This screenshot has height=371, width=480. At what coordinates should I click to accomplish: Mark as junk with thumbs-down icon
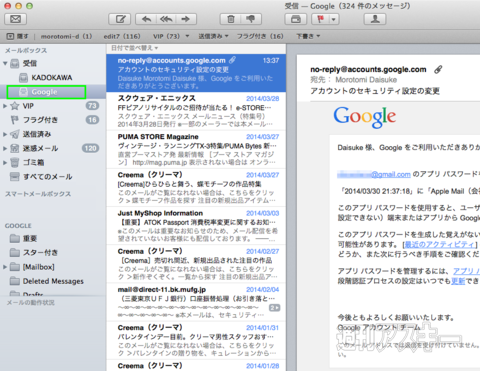251,19
